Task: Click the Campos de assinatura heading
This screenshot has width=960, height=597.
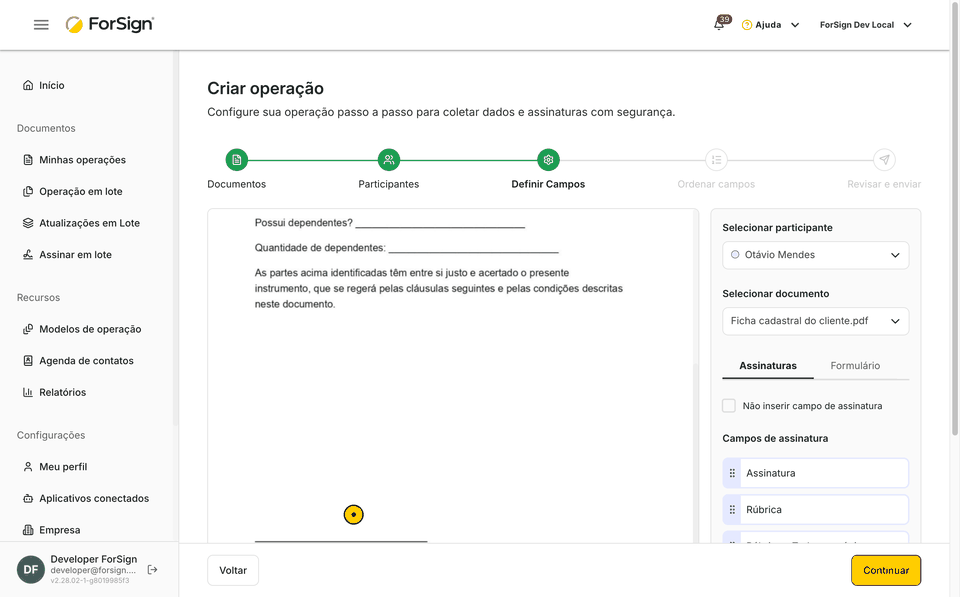Action: click(x=775, y=438)
